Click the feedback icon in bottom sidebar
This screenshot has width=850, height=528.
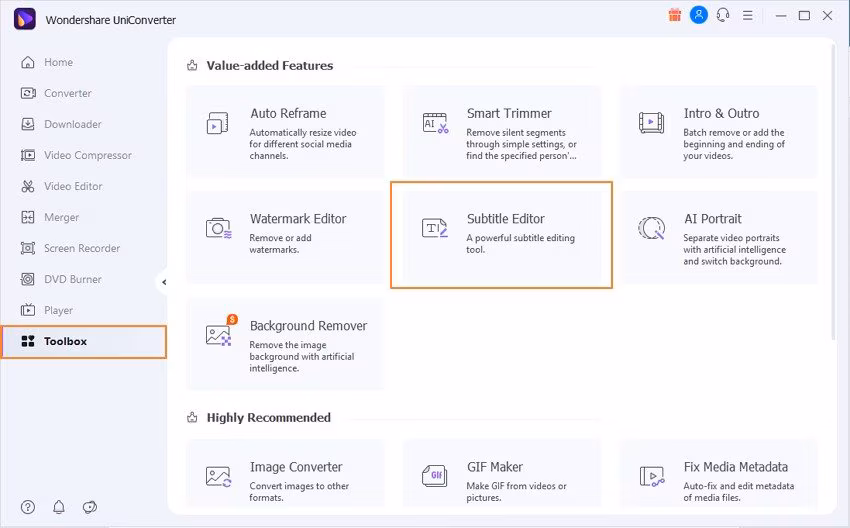click(90, 507)
